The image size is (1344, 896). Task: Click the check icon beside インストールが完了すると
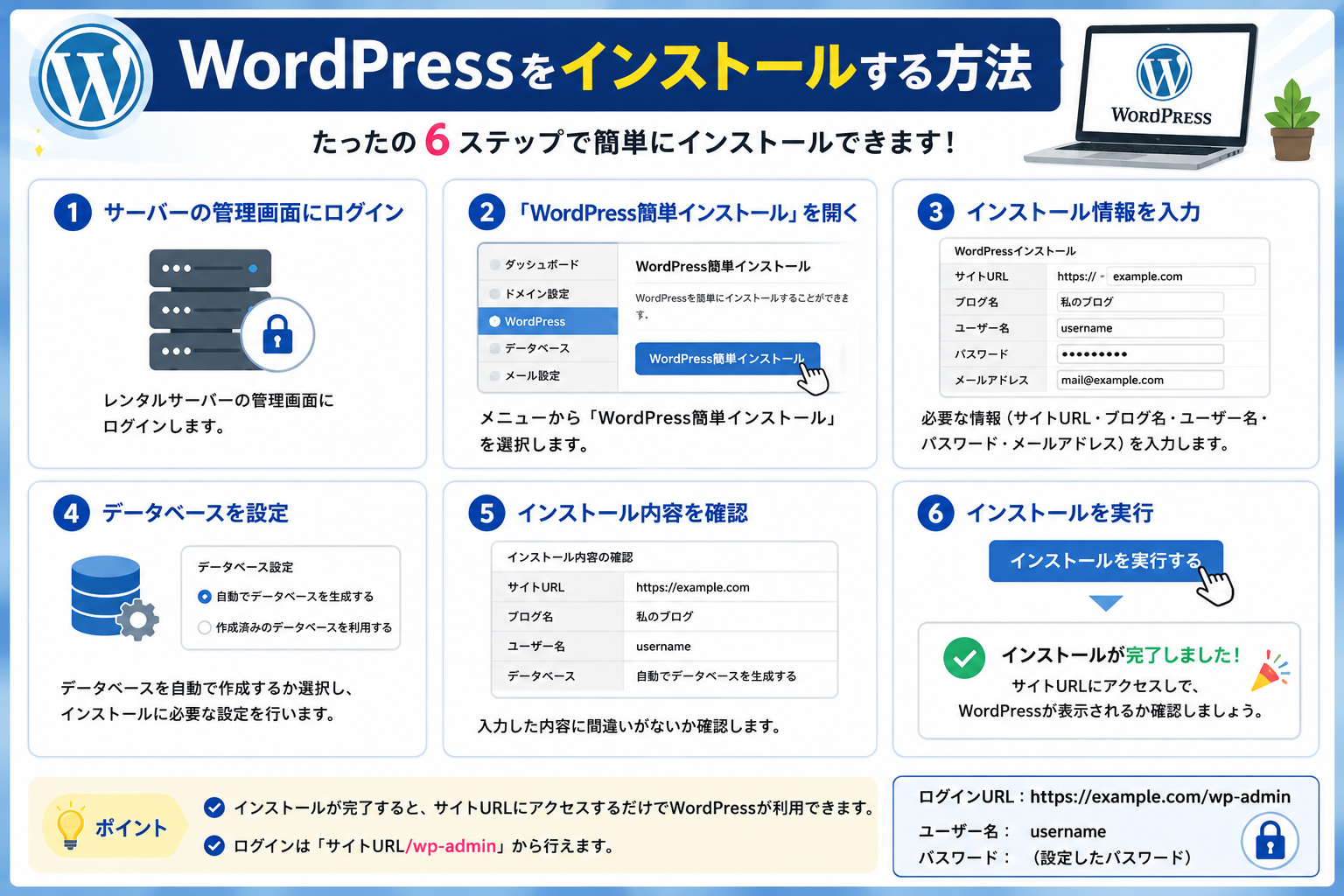214,808
